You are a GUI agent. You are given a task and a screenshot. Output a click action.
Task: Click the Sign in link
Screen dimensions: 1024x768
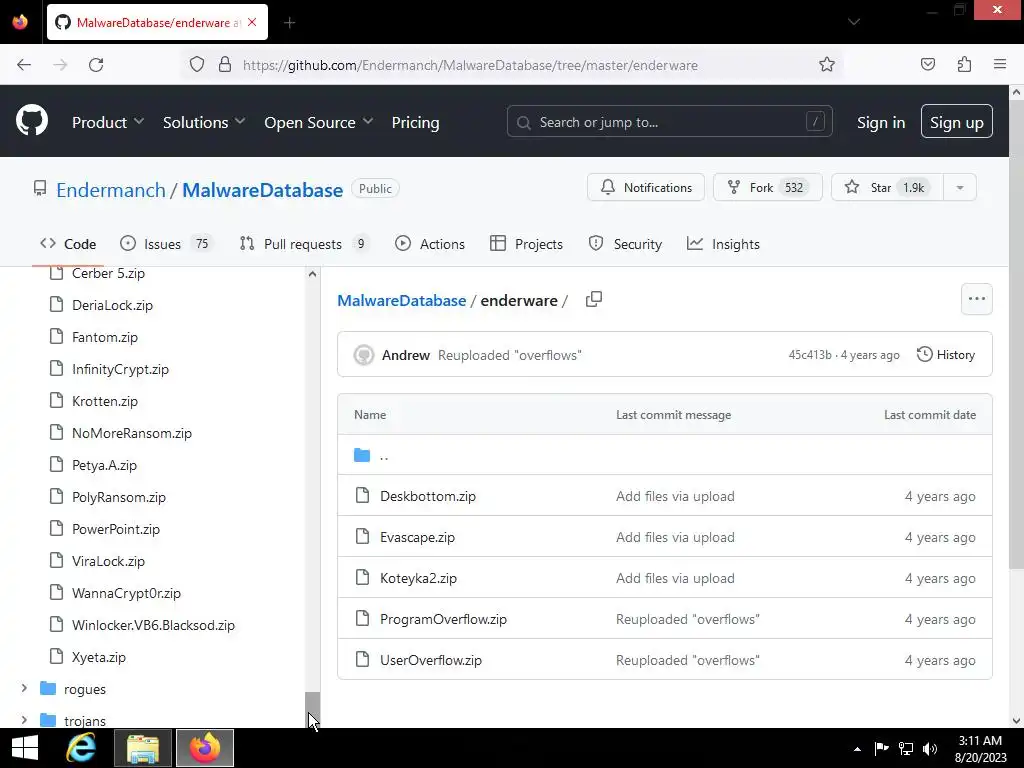881,122
